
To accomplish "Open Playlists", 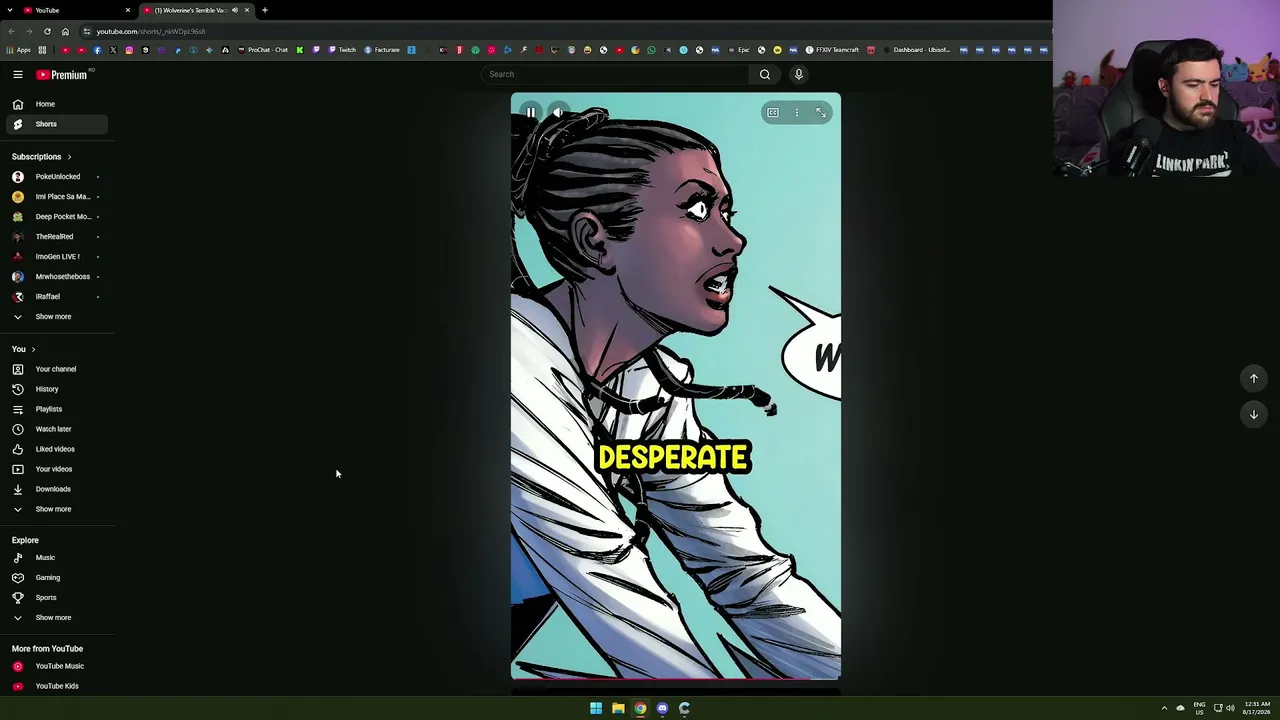I will (x=55, y=409).
